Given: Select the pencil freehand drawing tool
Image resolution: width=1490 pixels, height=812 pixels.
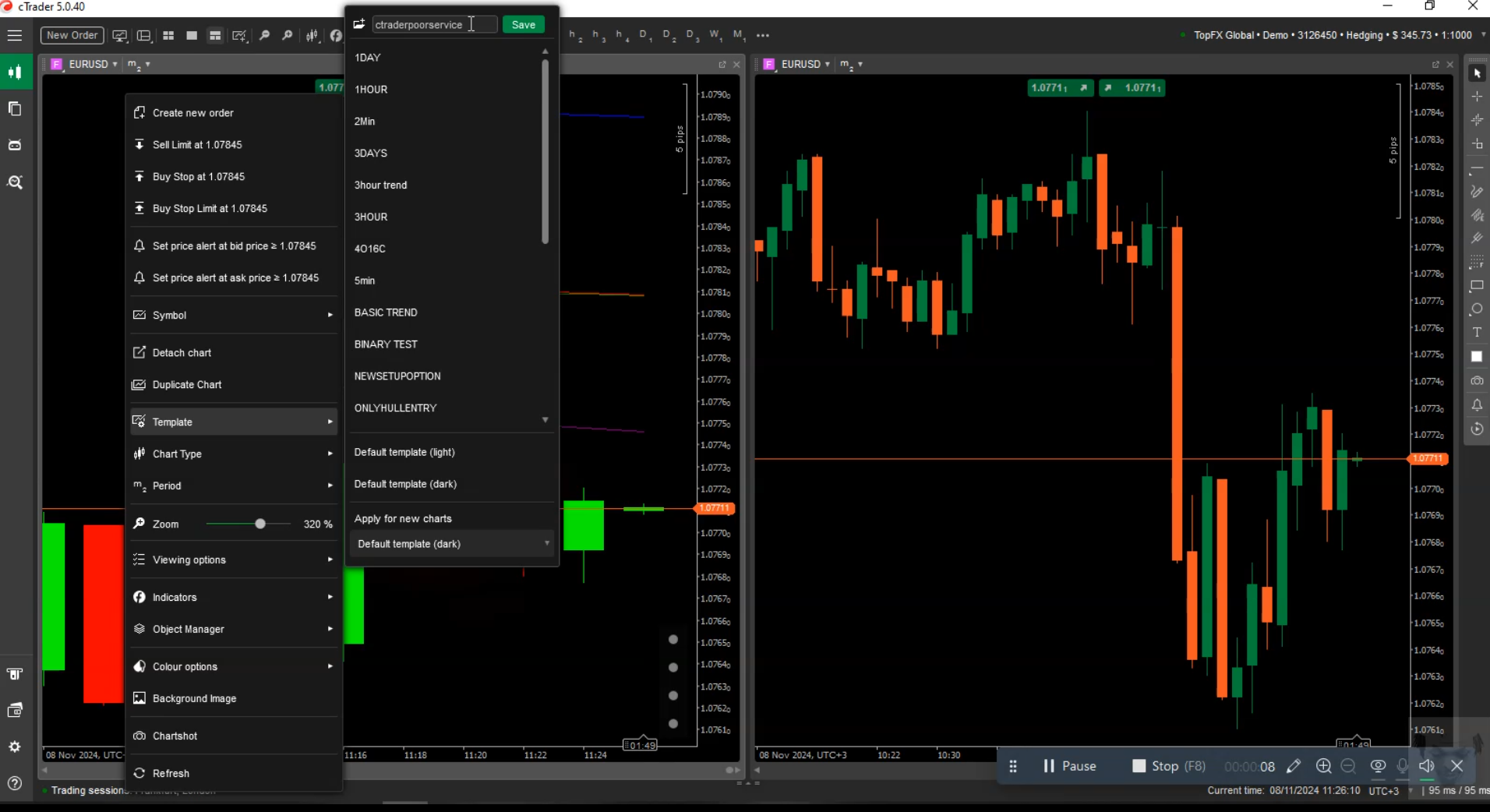Looking at the screenshot, I should [x=1477, y=192].
